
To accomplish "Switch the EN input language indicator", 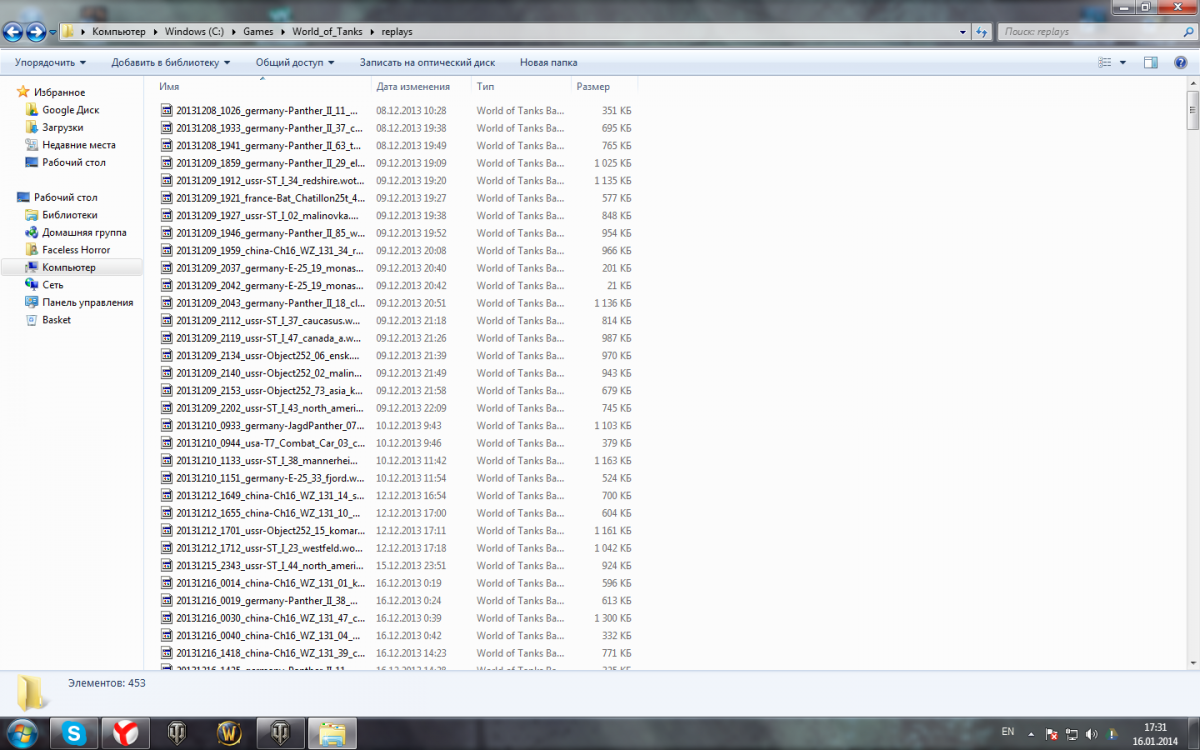I will [1007, 732].
